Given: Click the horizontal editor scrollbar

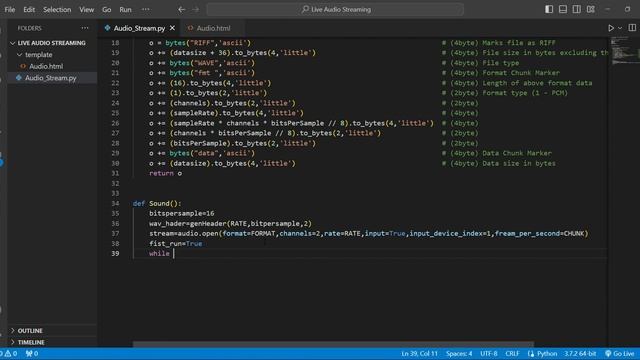Looking at the screenshot, I should tap(333, 344).
